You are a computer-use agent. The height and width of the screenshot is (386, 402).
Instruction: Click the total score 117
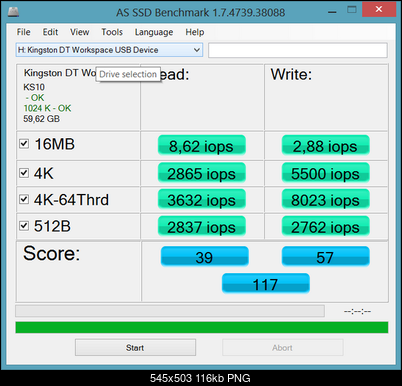pyautogui.click(x=266, y=284)
